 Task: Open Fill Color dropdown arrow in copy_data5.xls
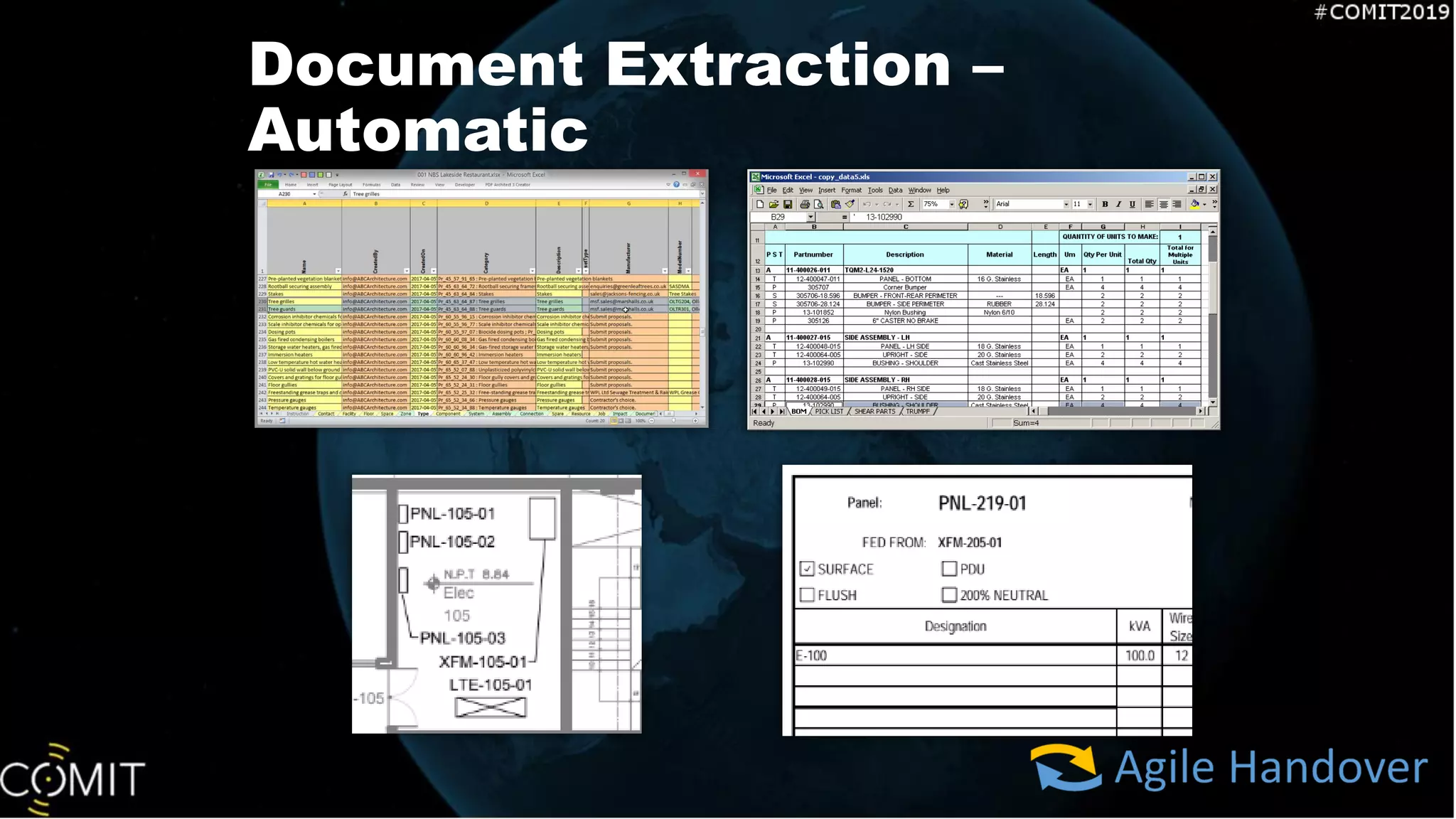[x=1204, y=204]
